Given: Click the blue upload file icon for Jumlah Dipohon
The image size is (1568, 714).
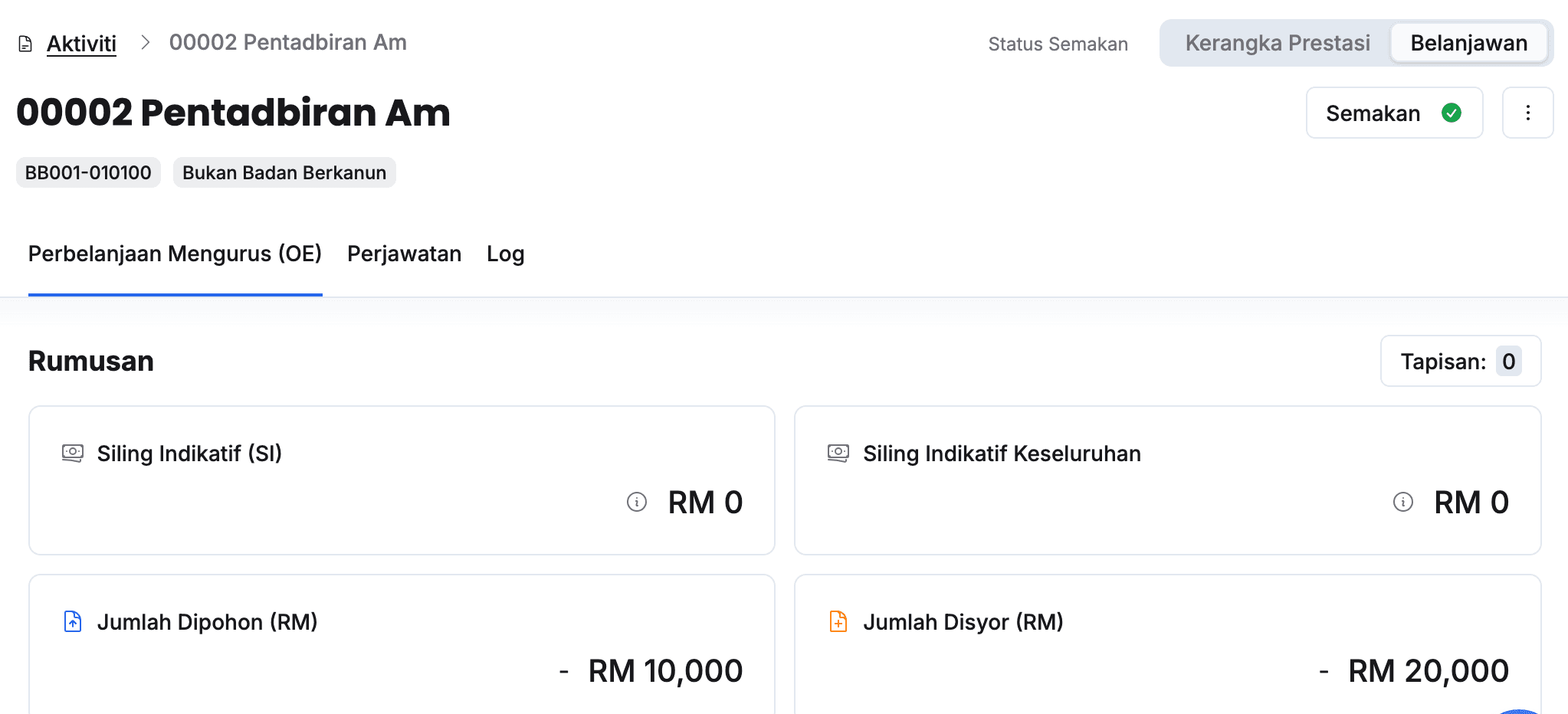Looking at the screenshot, I should click(73, 621).
